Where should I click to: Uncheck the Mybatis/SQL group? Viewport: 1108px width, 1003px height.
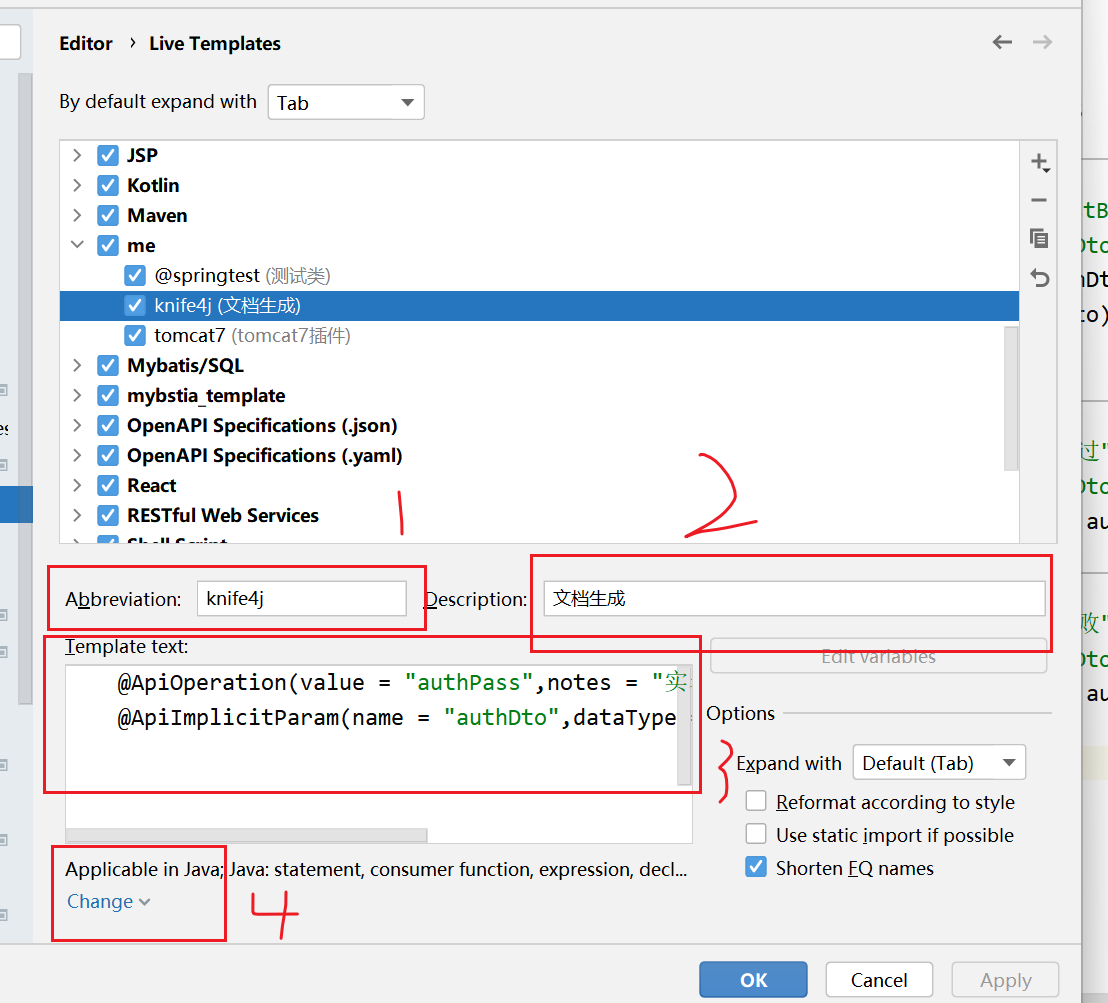point(108,365)
